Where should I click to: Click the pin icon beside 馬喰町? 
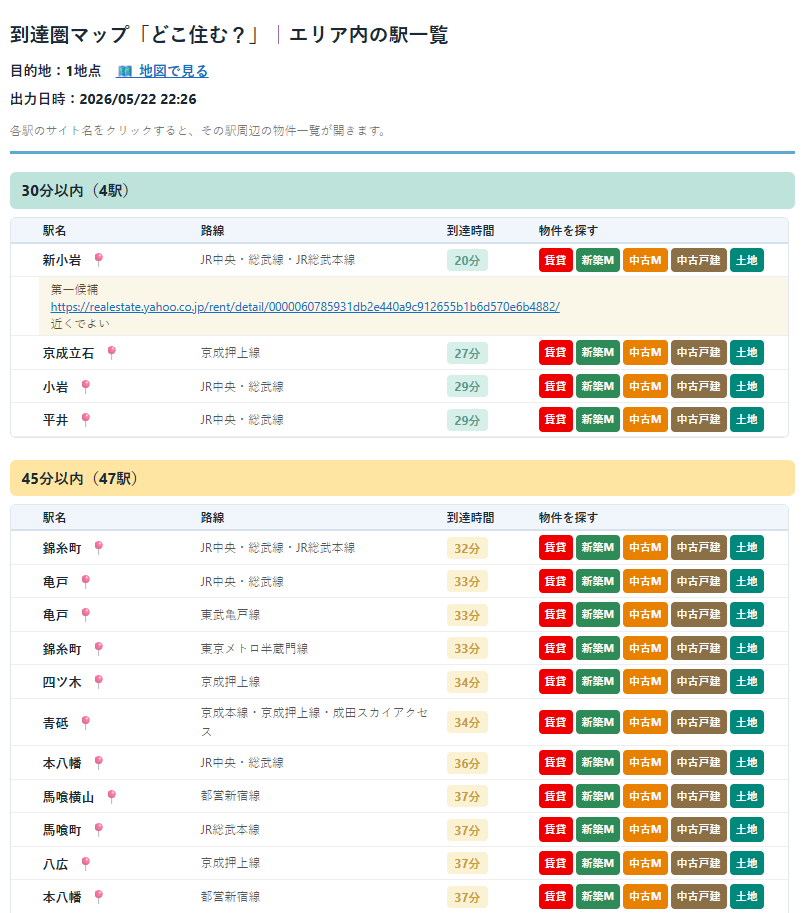tap(99, 829)
